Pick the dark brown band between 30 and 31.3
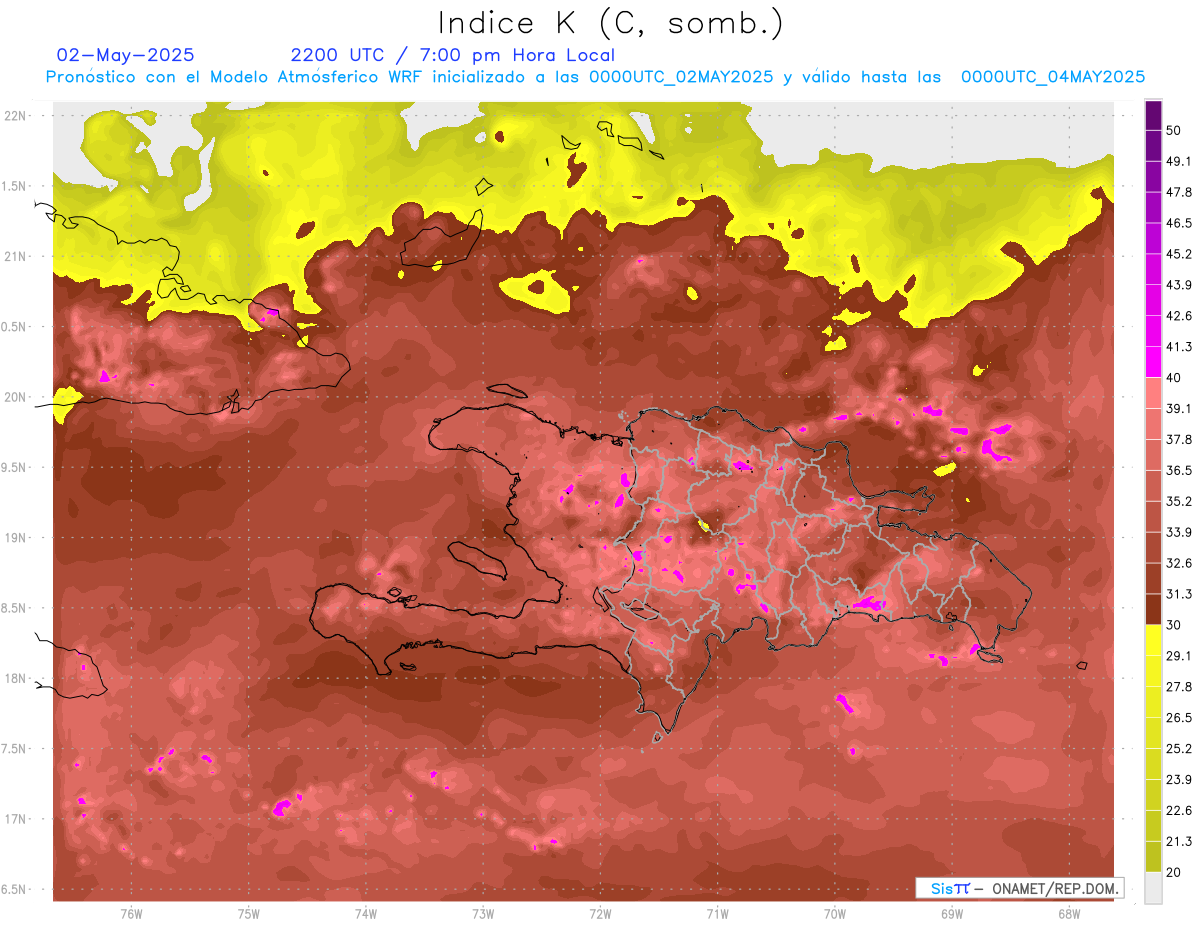This screenshot has width=1200, height=927. click(1153, 609)
